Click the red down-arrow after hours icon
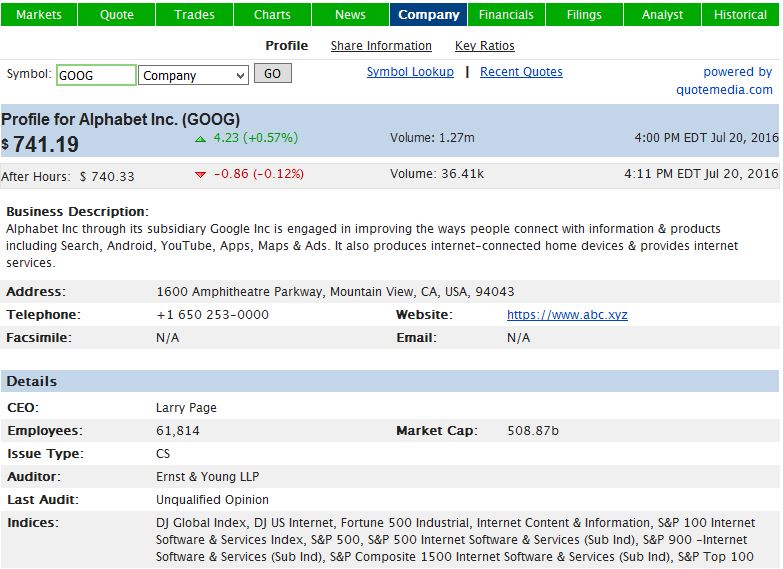The height and width of the screenshot is (569, 783). point(200,174)
